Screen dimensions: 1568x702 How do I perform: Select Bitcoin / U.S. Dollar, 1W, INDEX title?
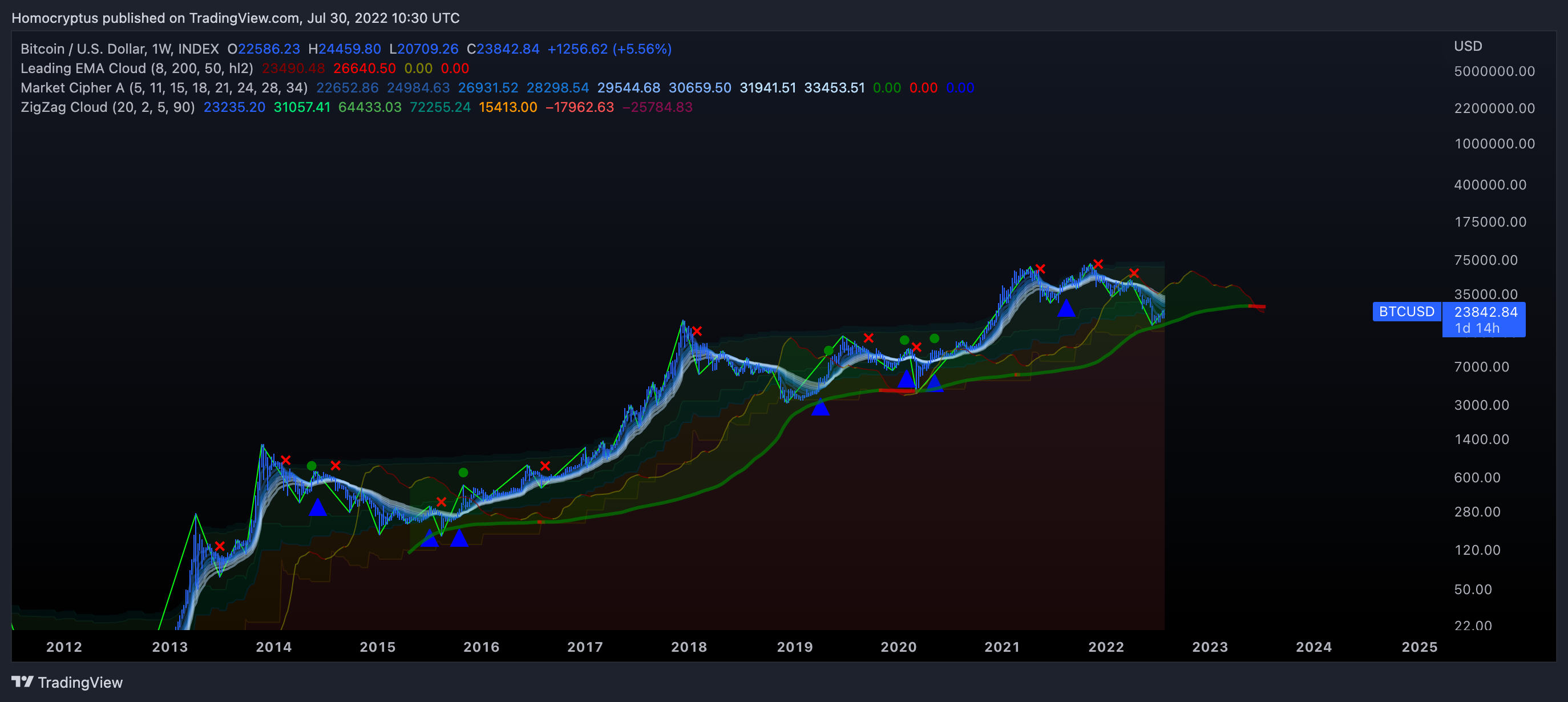(120, 49)
